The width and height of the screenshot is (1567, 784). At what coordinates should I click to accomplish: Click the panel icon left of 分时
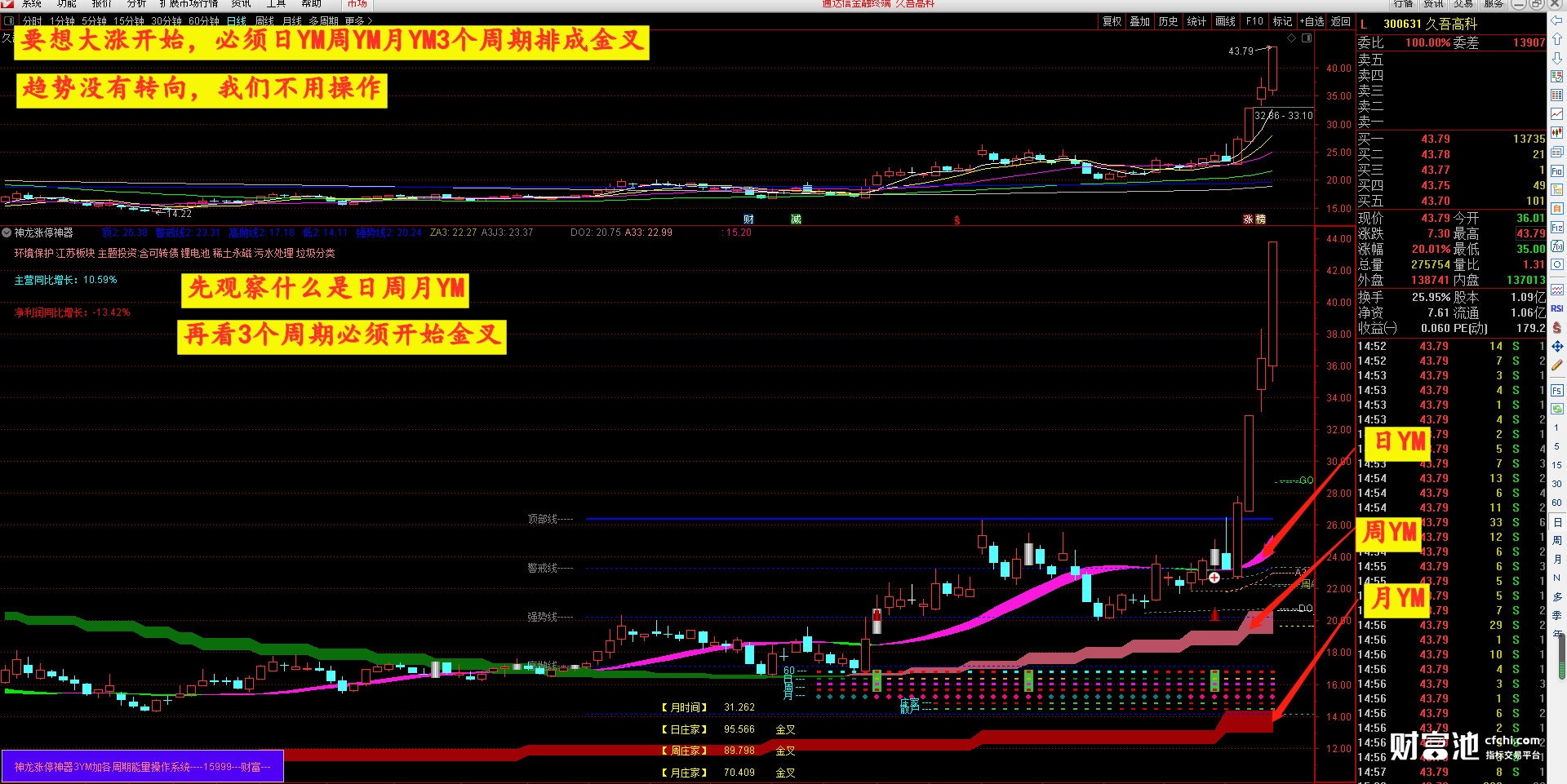click(10, 21)
